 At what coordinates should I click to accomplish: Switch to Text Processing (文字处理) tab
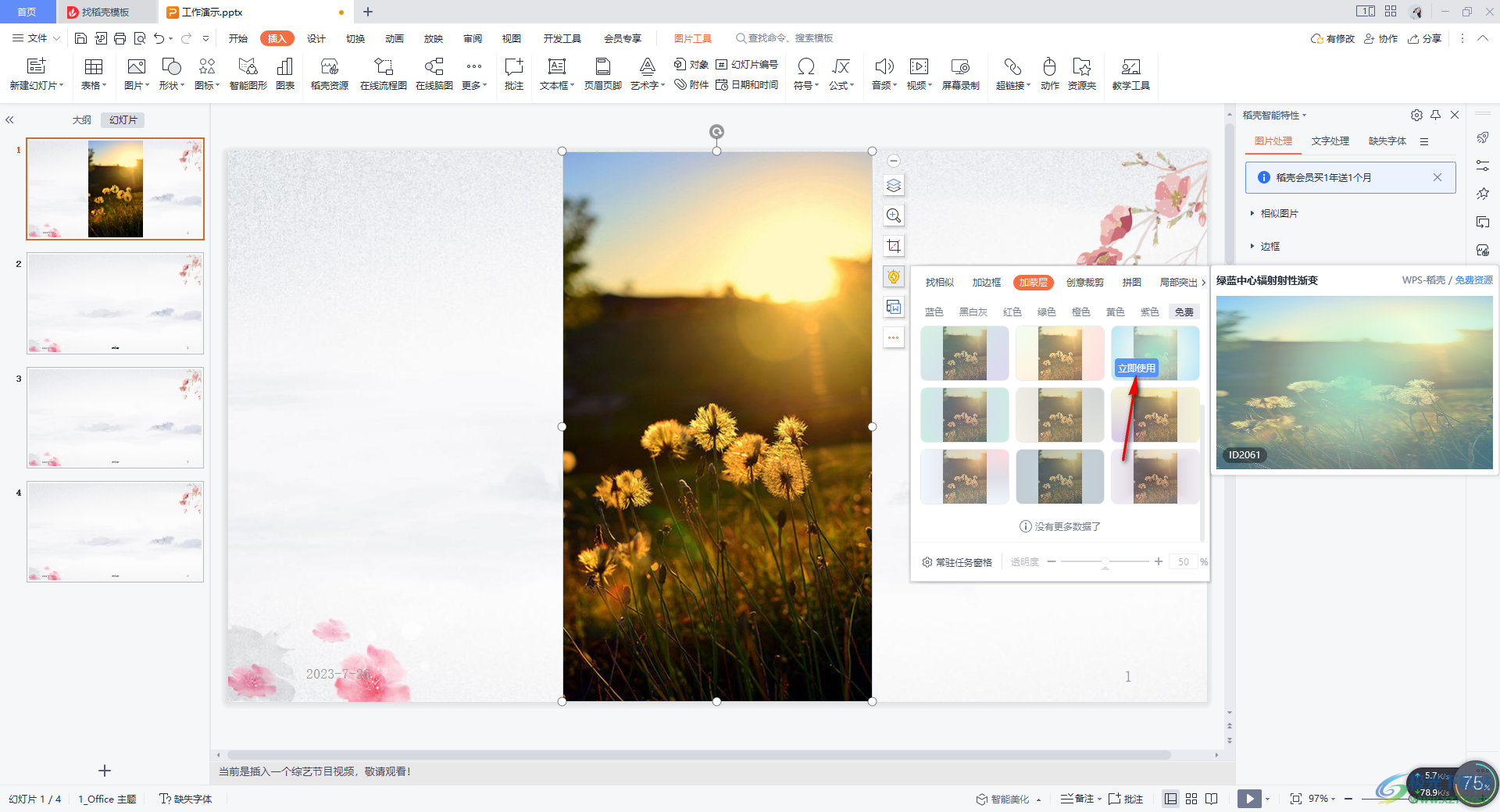pyautogui.click(x=1330, y=141)
